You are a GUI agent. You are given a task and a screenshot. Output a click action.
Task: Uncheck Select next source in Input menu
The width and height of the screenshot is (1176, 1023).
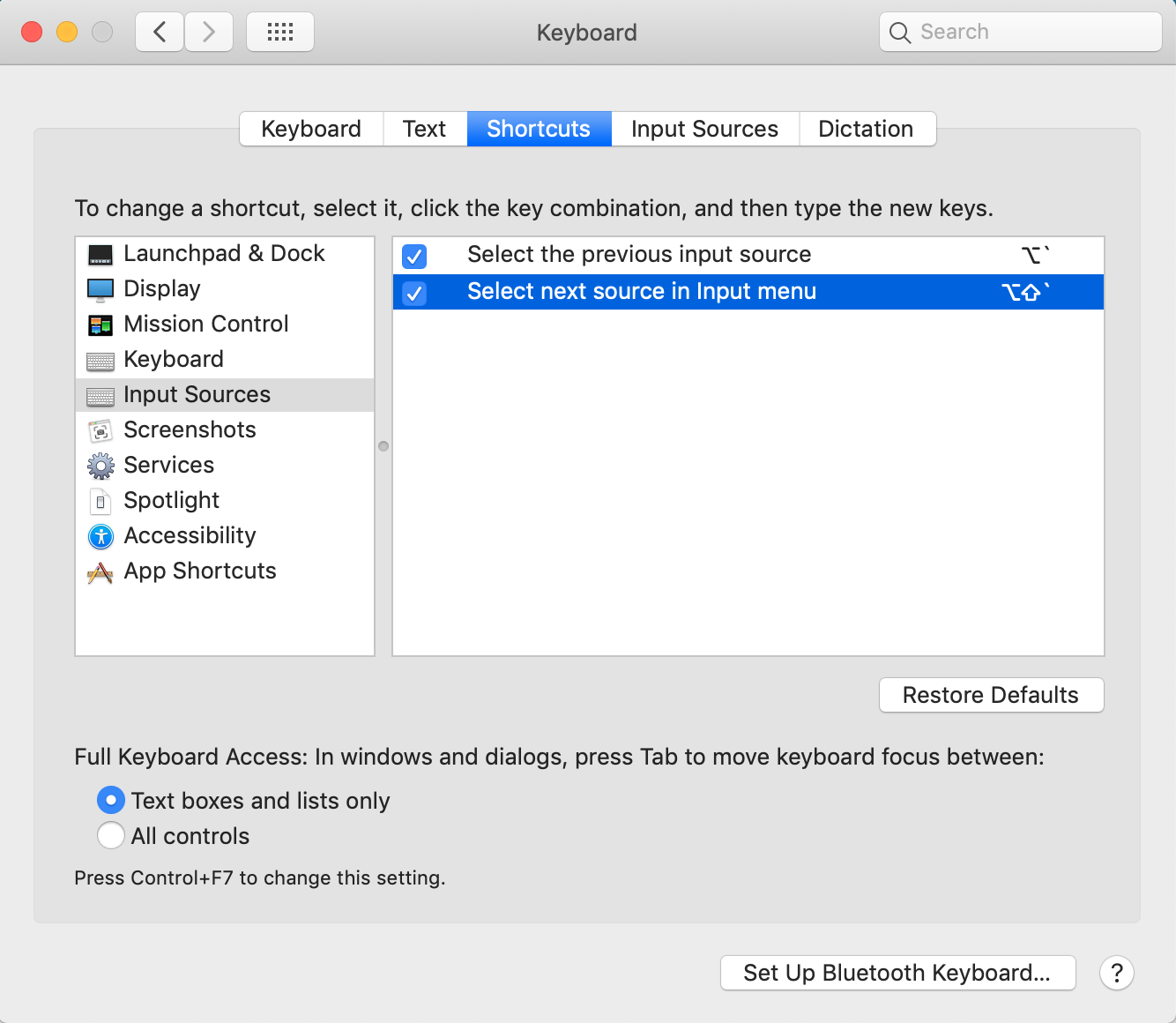click(414, 293)
